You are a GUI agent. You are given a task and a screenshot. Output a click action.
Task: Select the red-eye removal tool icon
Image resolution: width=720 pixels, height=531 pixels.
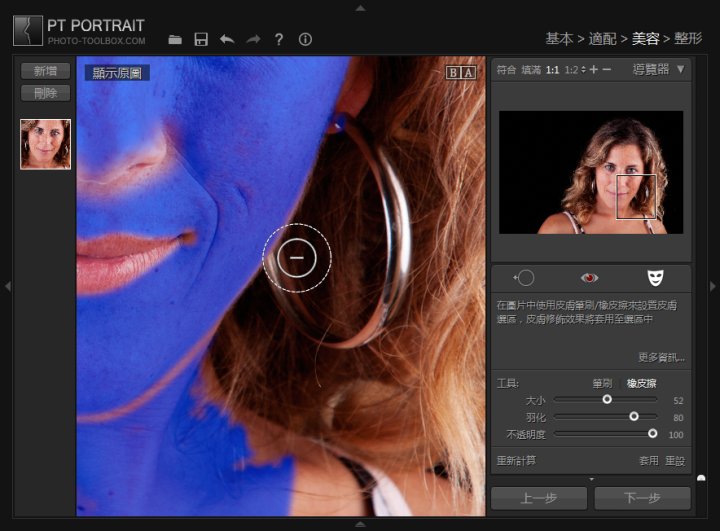click(x=589, y=278)
